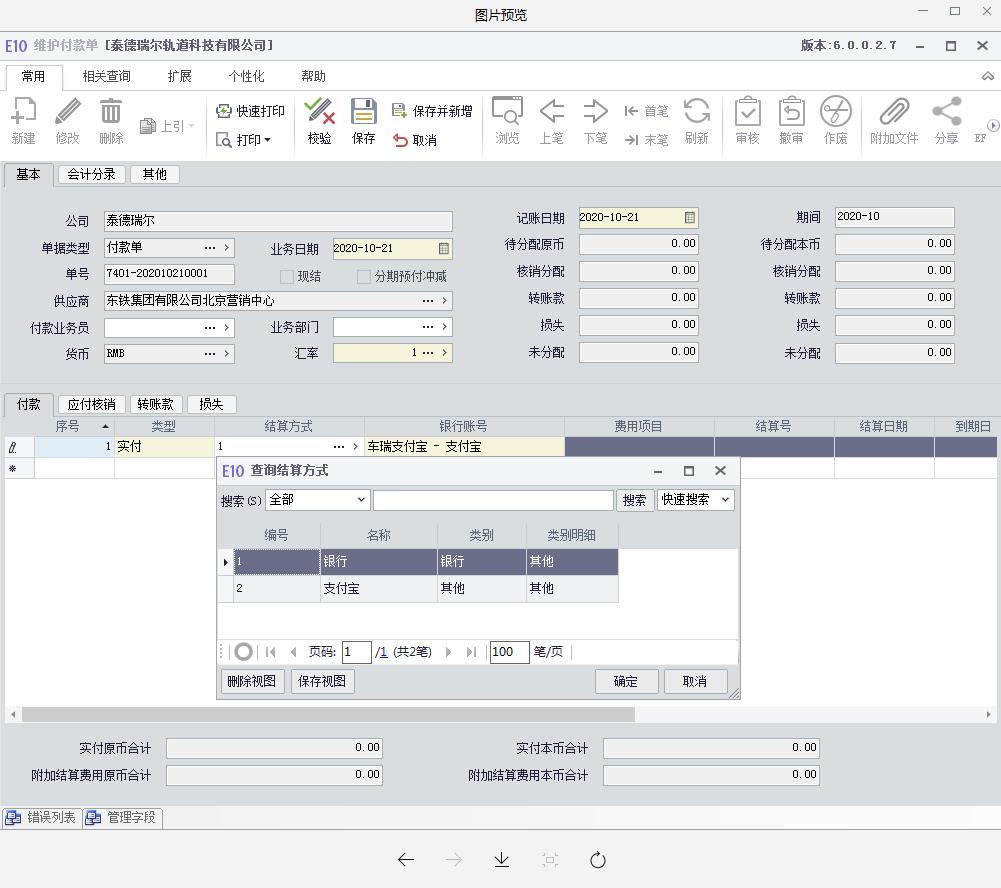Click the 取消 undo arrow in toolbar
1001x888 pixels.
click(x=400, y=140)
